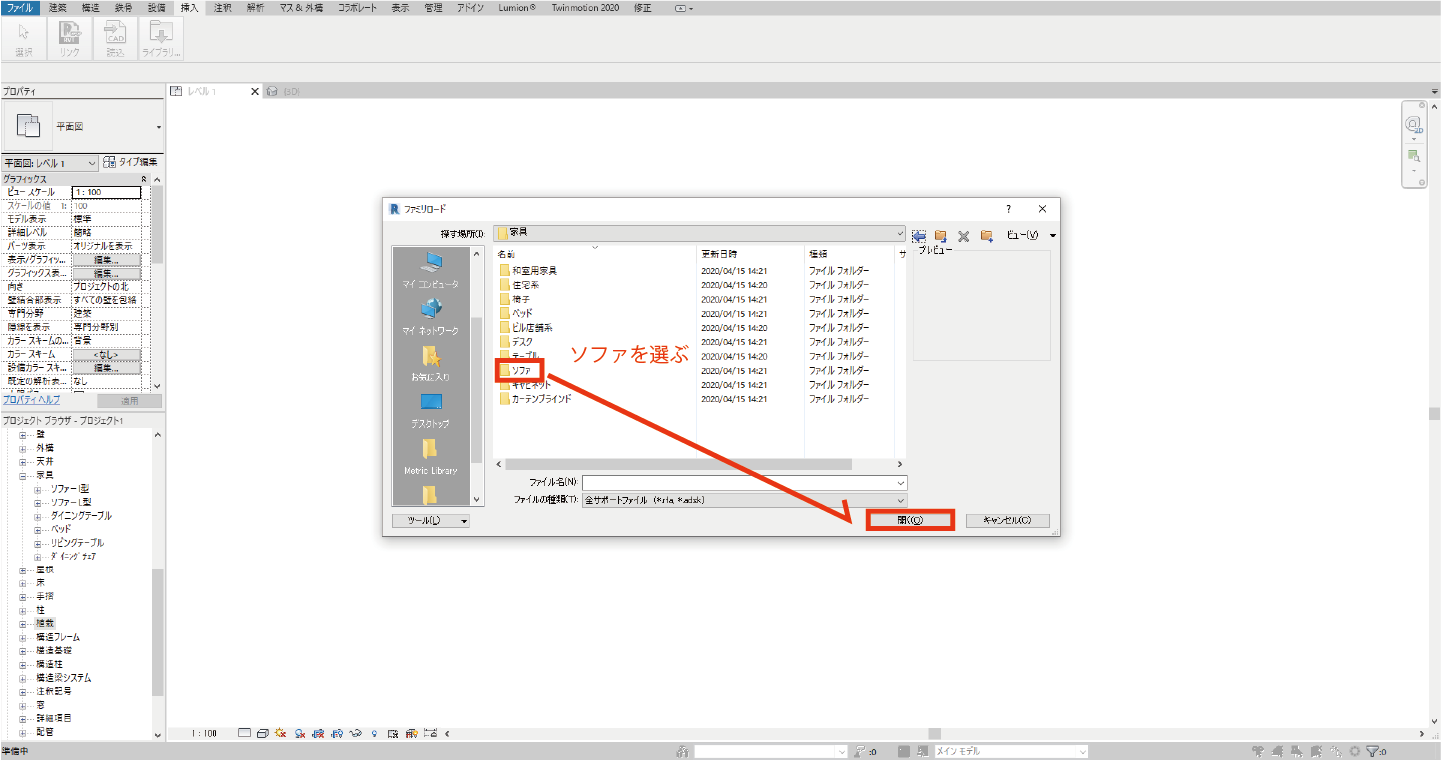Click the delete X icon in dialog toolbar
Screen dimensions: 1441x760
tap(964, 236)
